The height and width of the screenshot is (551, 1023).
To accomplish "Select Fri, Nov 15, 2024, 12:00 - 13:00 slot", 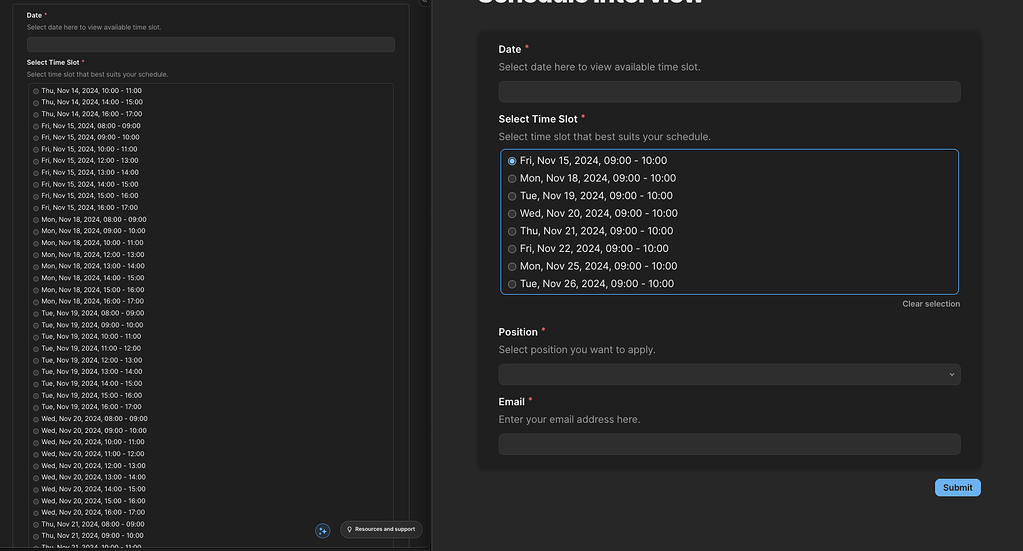I will pyautogui.click(x=36, y=161).
